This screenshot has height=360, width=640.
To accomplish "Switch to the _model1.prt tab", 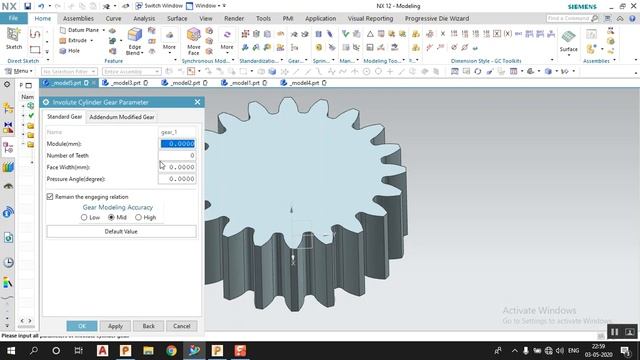I will pyautogui.click(x=244, y=83).
